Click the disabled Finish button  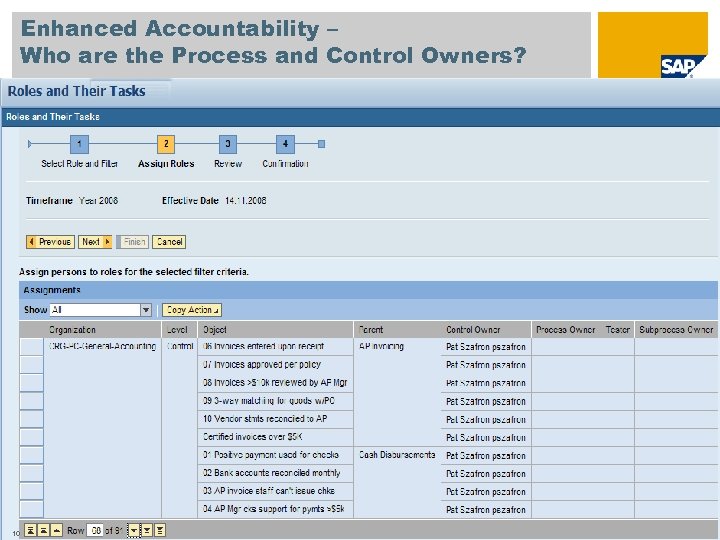pos(133,242)
